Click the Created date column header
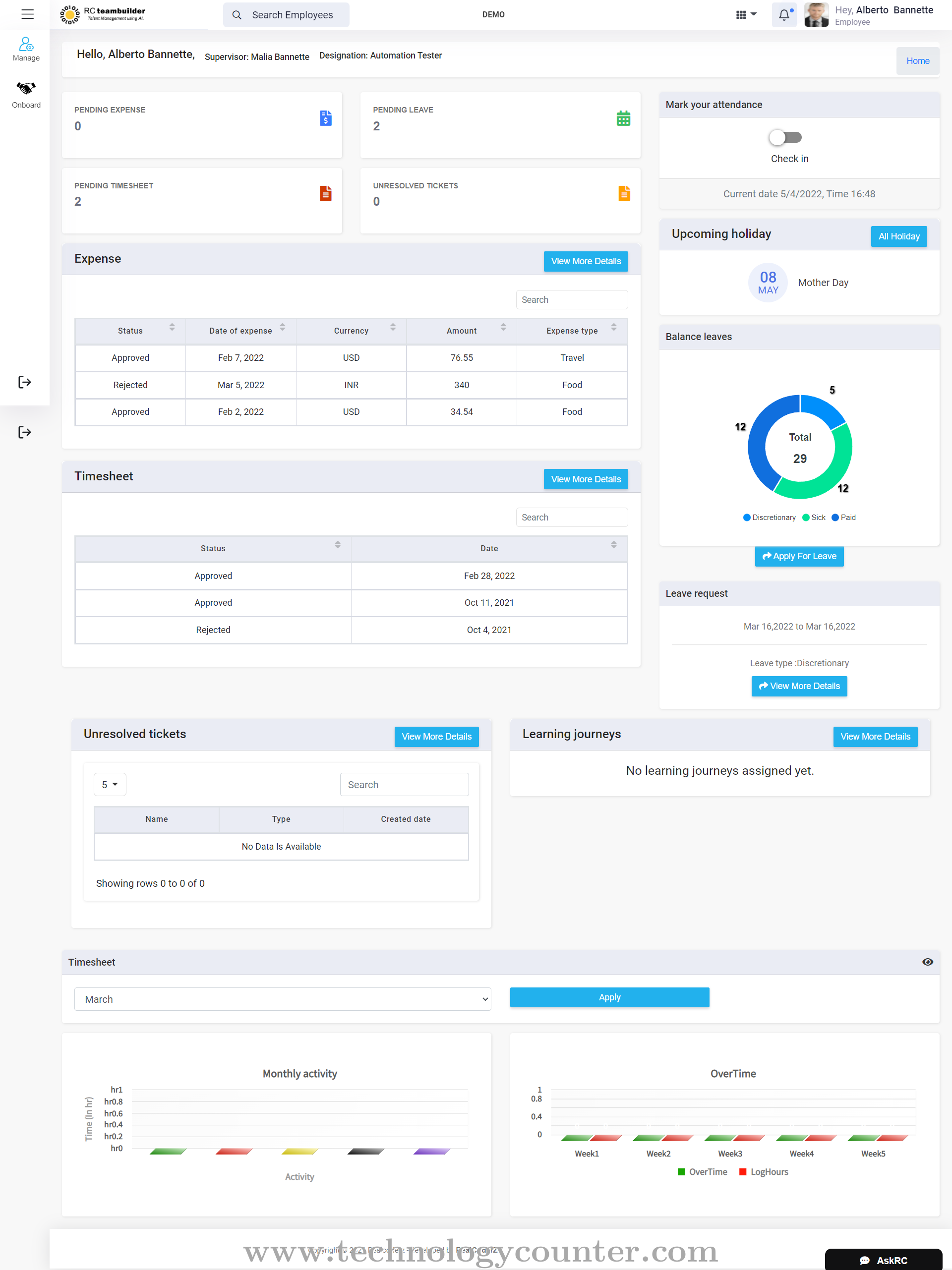The image size is (952, 1270). 406,819
